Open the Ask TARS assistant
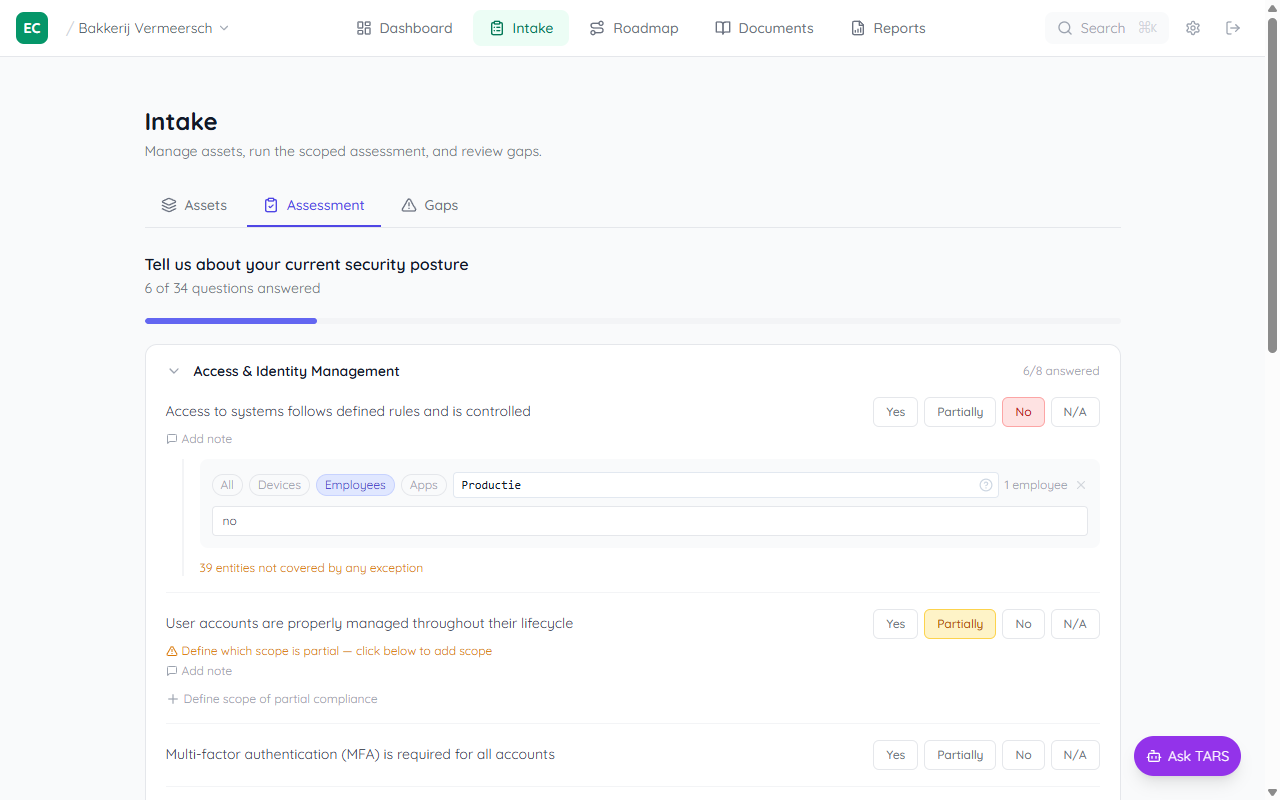 coord(1187,756)
